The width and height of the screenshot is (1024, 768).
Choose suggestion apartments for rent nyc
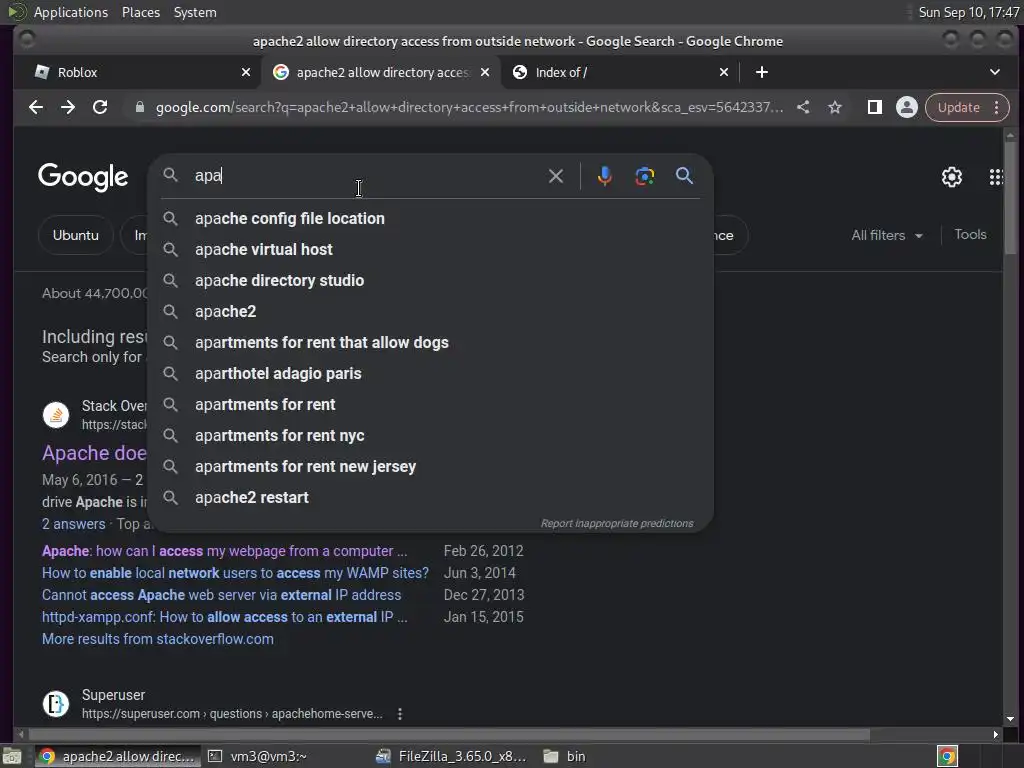[431, 436]
